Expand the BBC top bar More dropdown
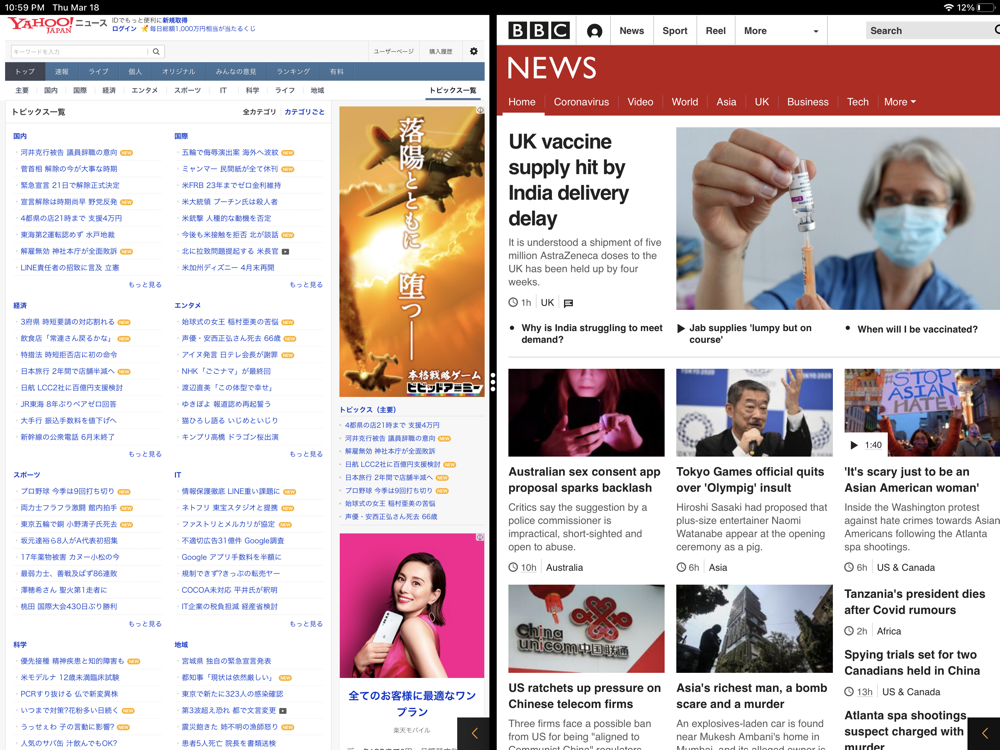Viewport: 1000px width, 750px height. [x=781, y=31]
